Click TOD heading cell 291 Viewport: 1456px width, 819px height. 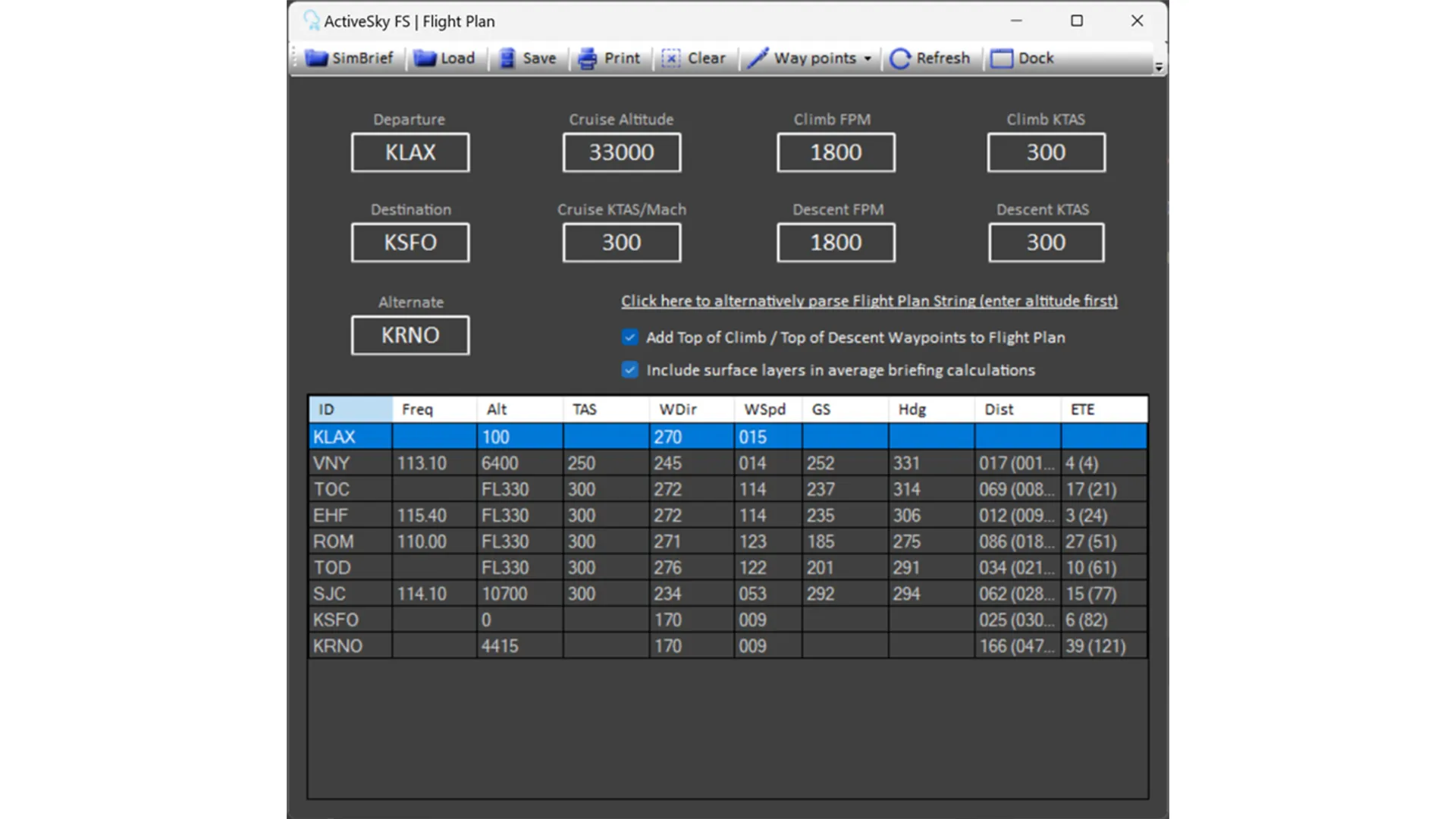point(932,568)
